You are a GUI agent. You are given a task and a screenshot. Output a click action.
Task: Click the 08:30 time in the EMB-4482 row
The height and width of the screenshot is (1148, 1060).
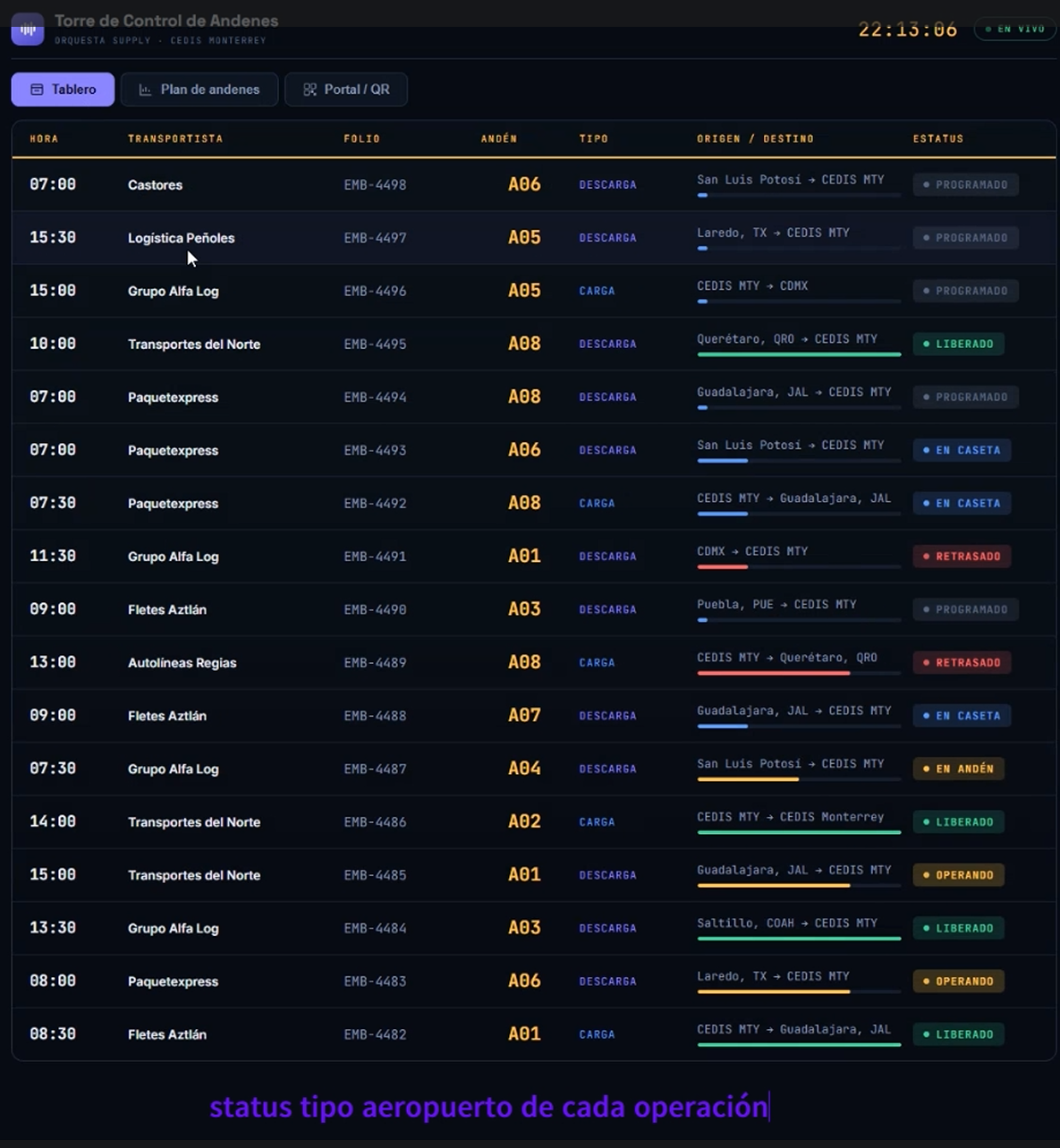click(x=53, y=1034)
